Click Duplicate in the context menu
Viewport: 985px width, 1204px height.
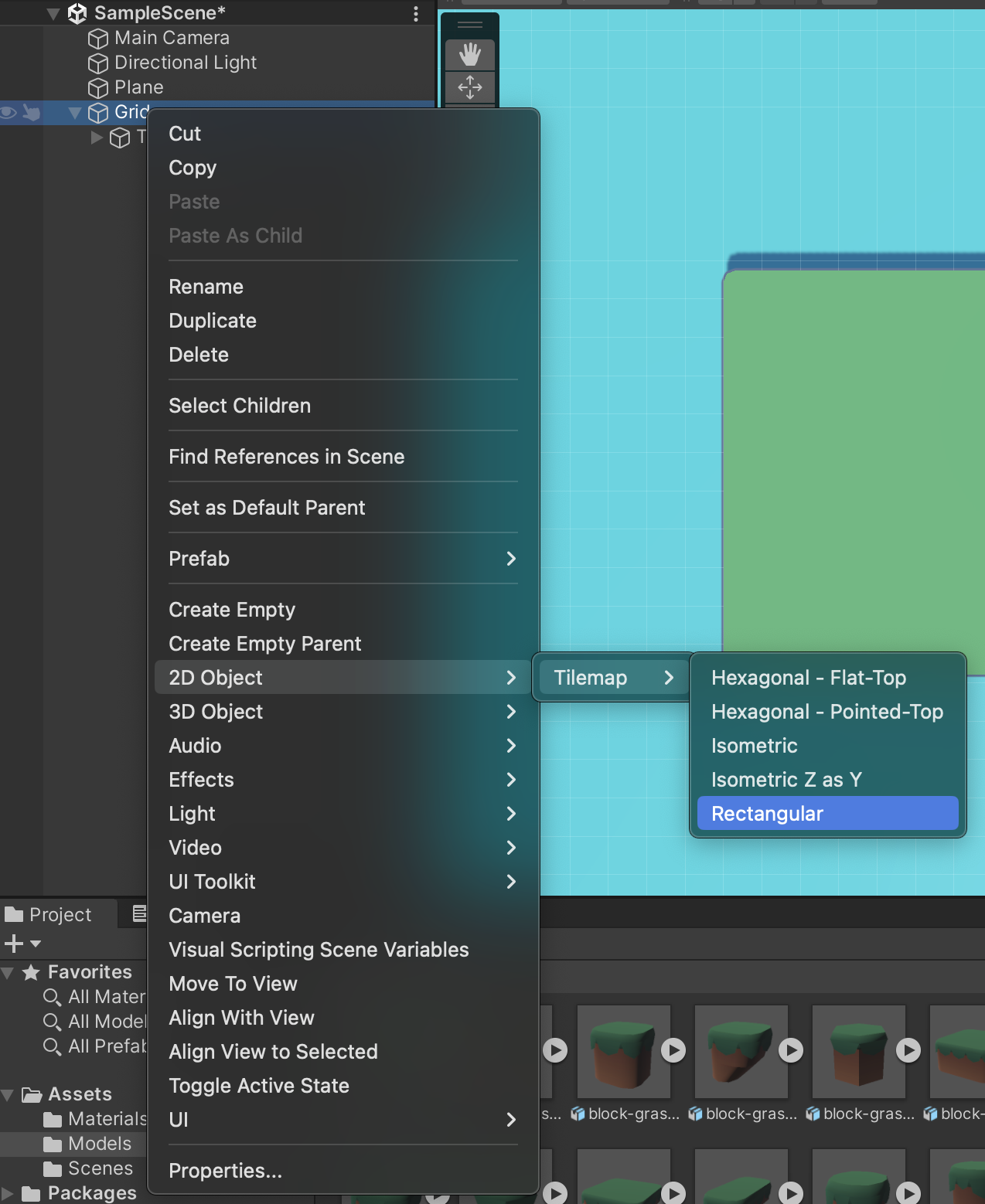coord(213,321)
